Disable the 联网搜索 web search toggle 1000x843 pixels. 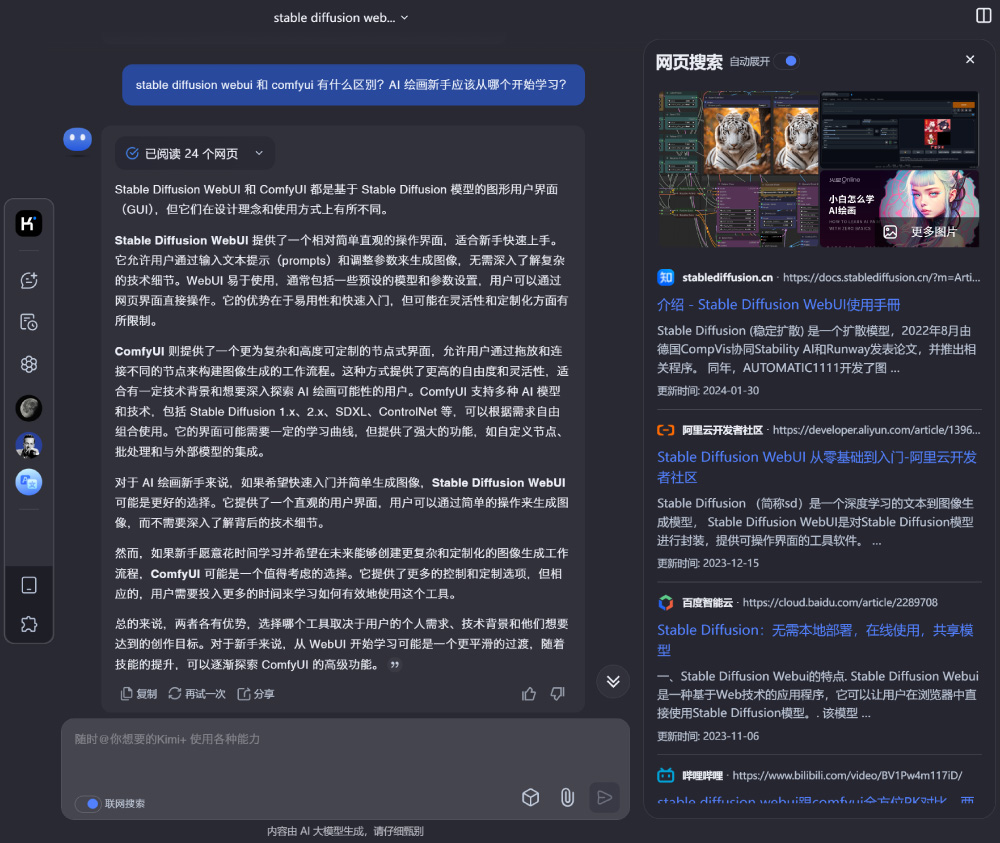[88, 804]
